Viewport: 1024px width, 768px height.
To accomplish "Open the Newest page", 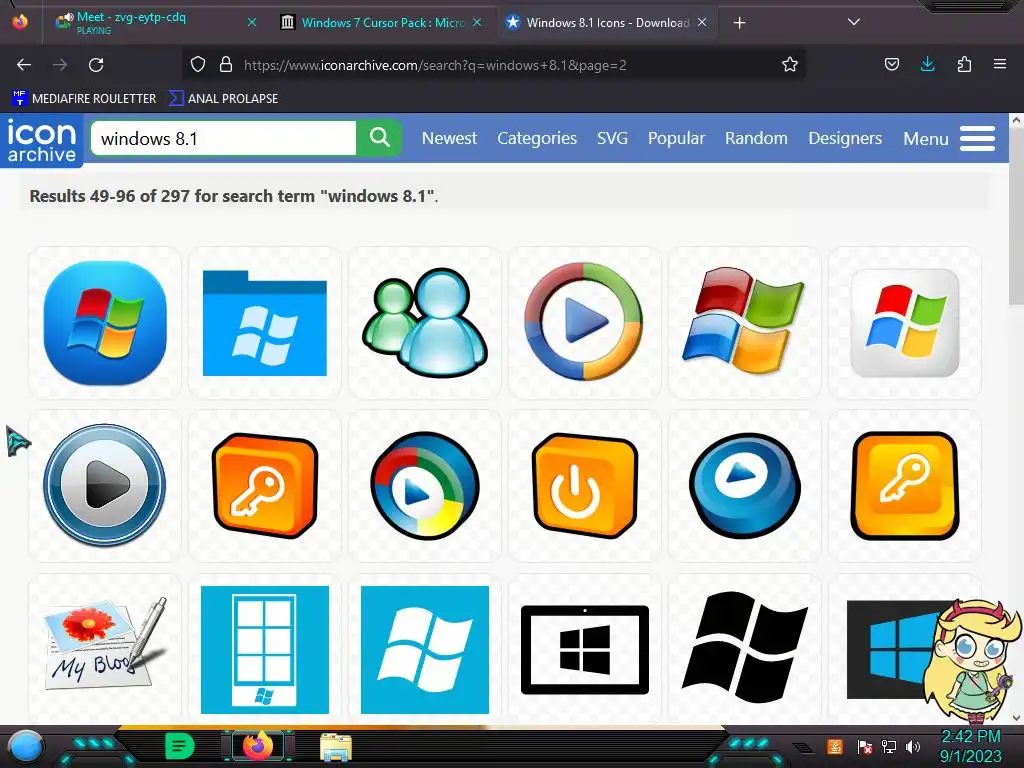I will pyautogui.click(x=449, y=138).
